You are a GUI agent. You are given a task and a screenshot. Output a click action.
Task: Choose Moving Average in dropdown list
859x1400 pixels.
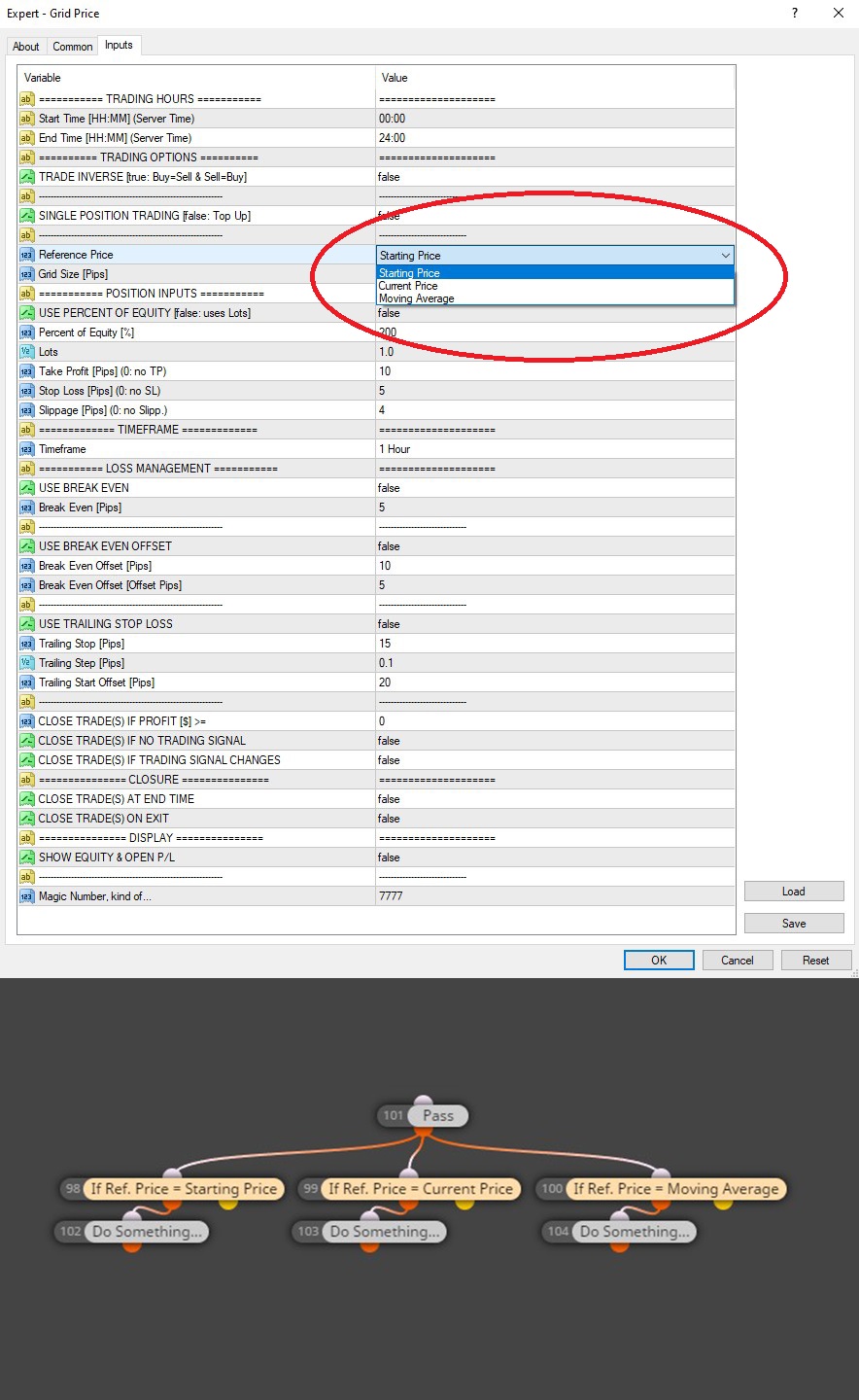(555, 298)
